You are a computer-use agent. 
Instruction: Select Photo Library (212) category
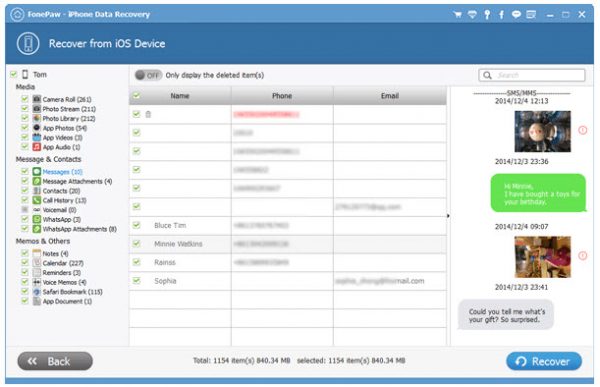click(x=69, y=119)
